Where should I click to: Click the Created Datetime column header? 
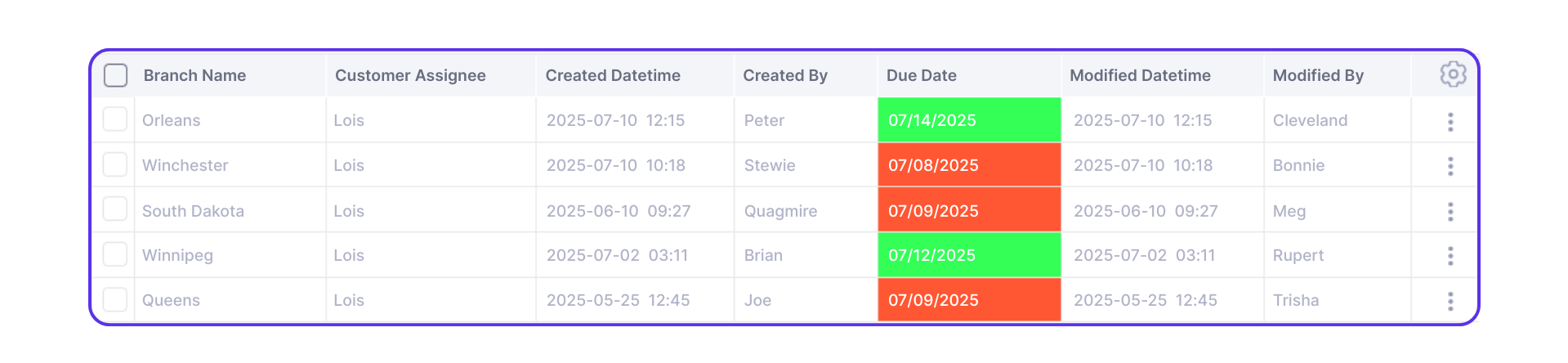point(612,75)
